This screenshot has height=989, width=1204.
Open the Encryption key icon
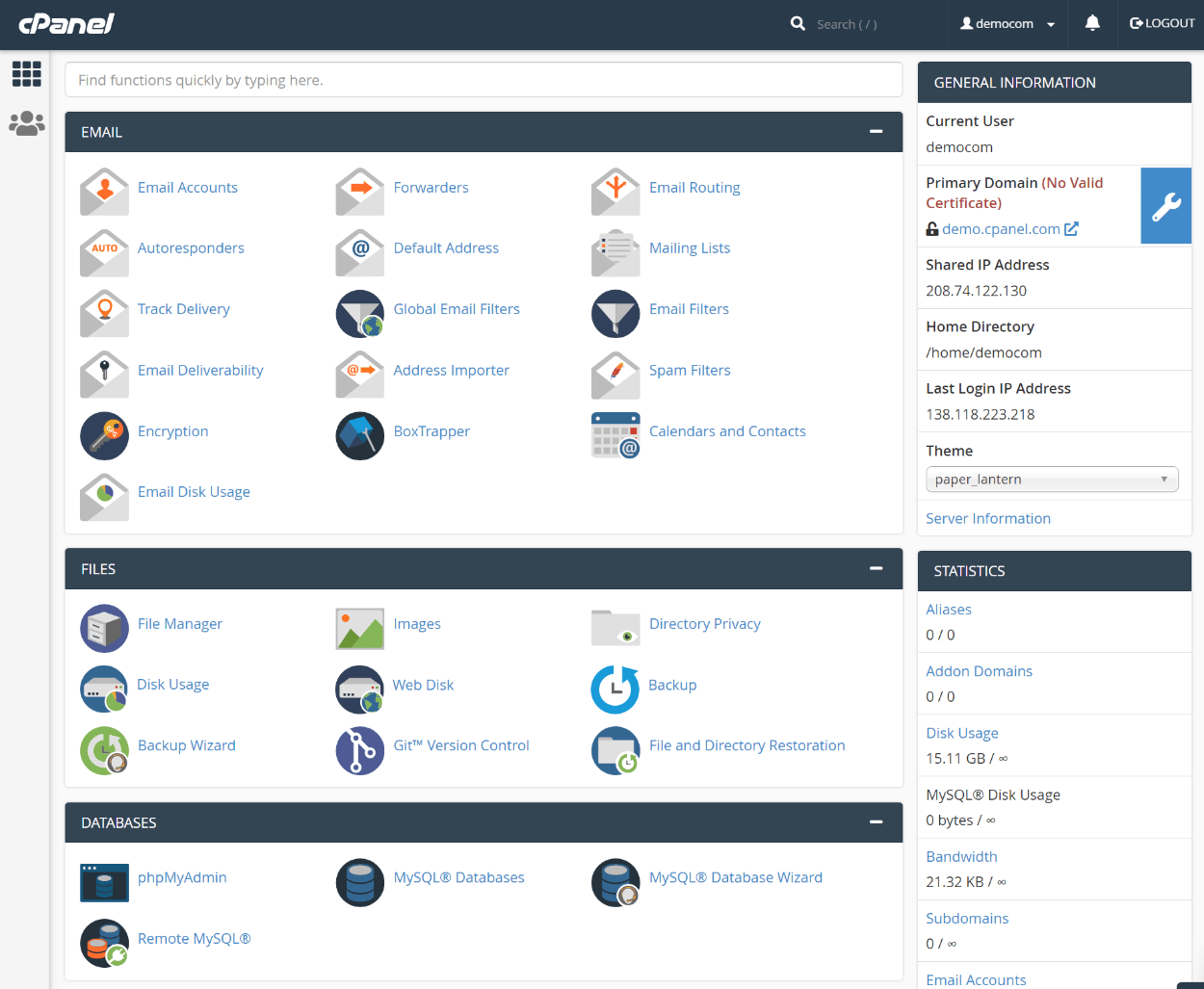[104, 435]
